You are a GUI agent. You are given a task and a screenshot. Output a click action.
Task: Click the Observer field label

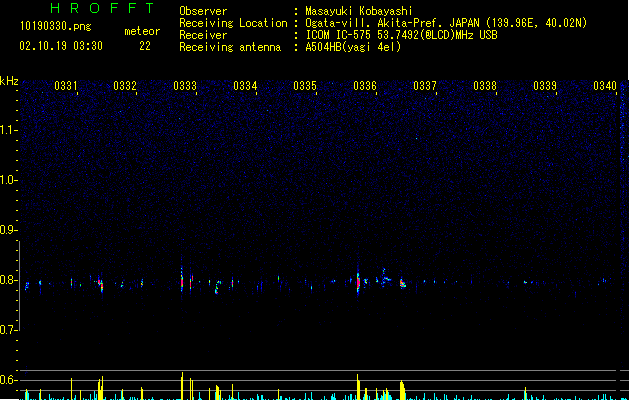203,11
